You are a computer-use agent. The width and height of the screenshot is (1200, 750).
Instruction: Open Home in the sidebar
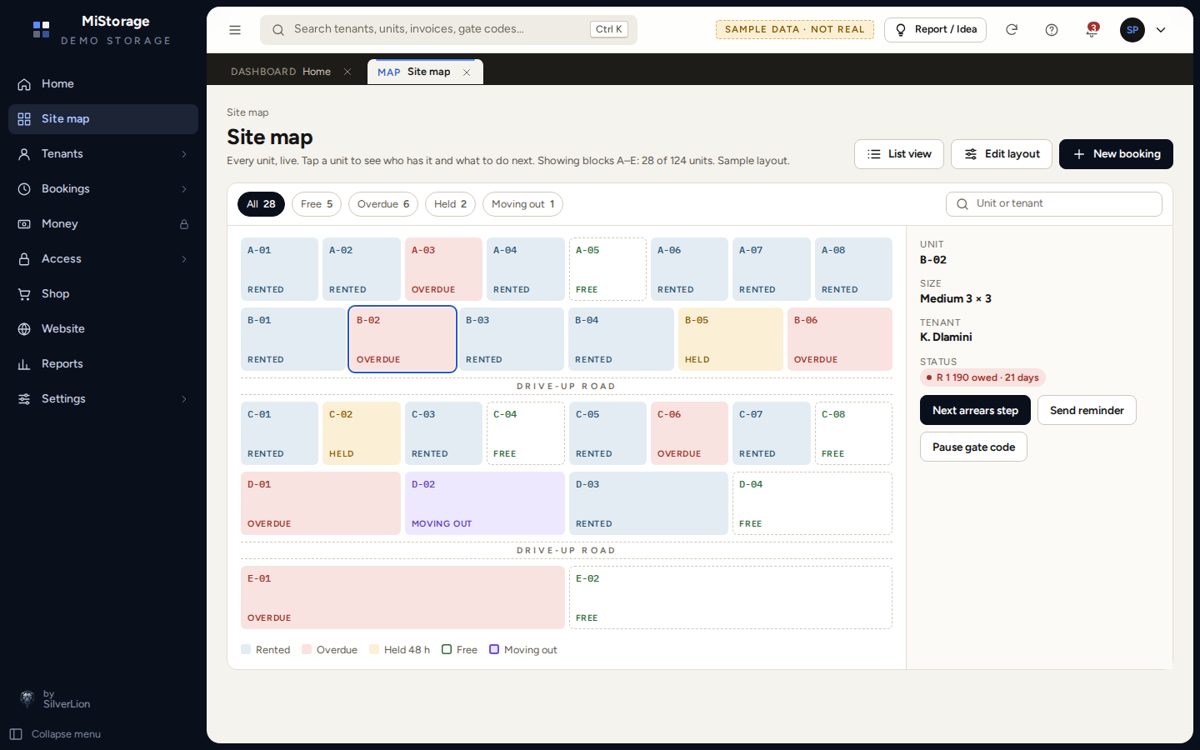103,84
